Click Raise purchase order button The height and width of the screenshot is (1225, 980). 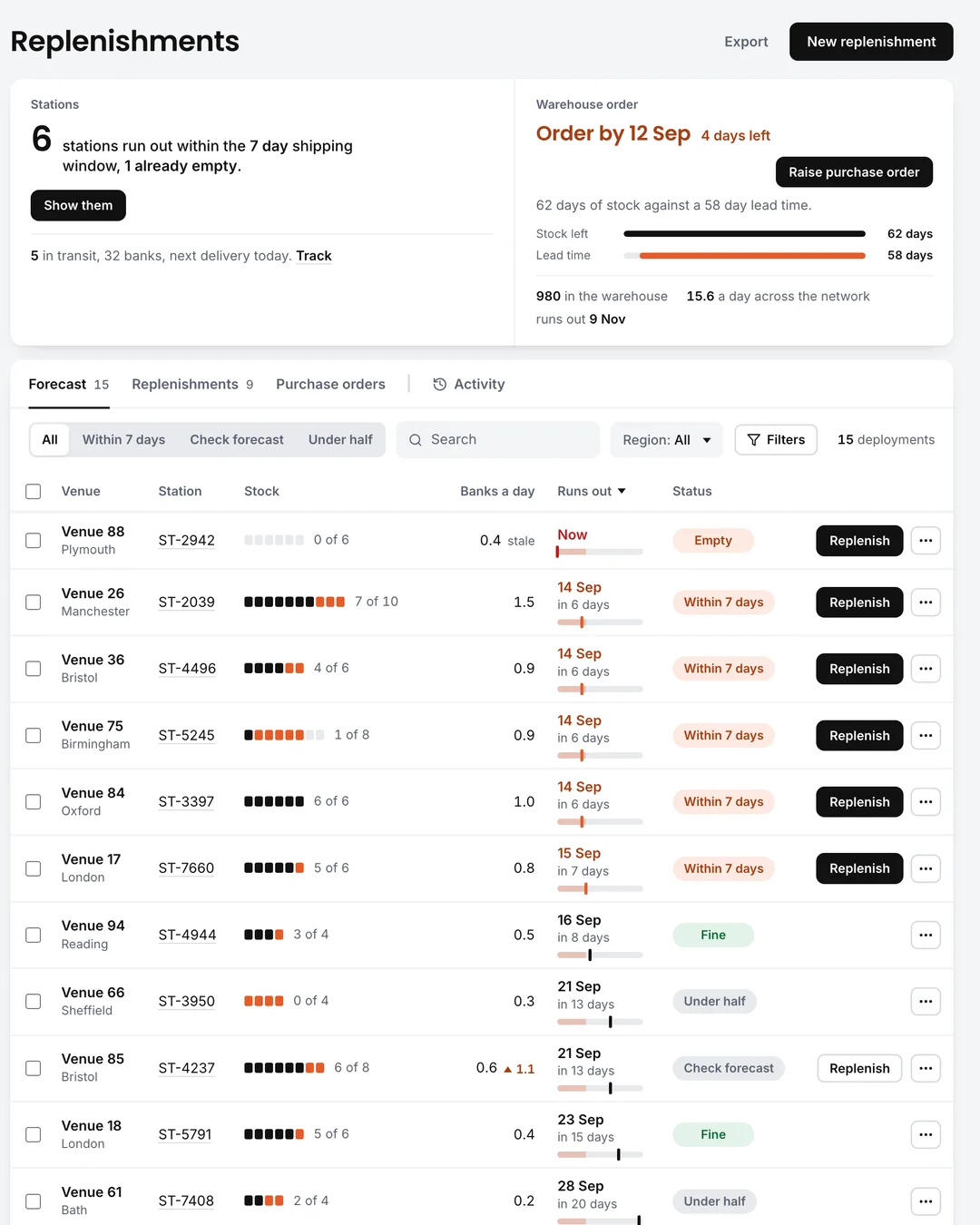[x=854, y=172]
